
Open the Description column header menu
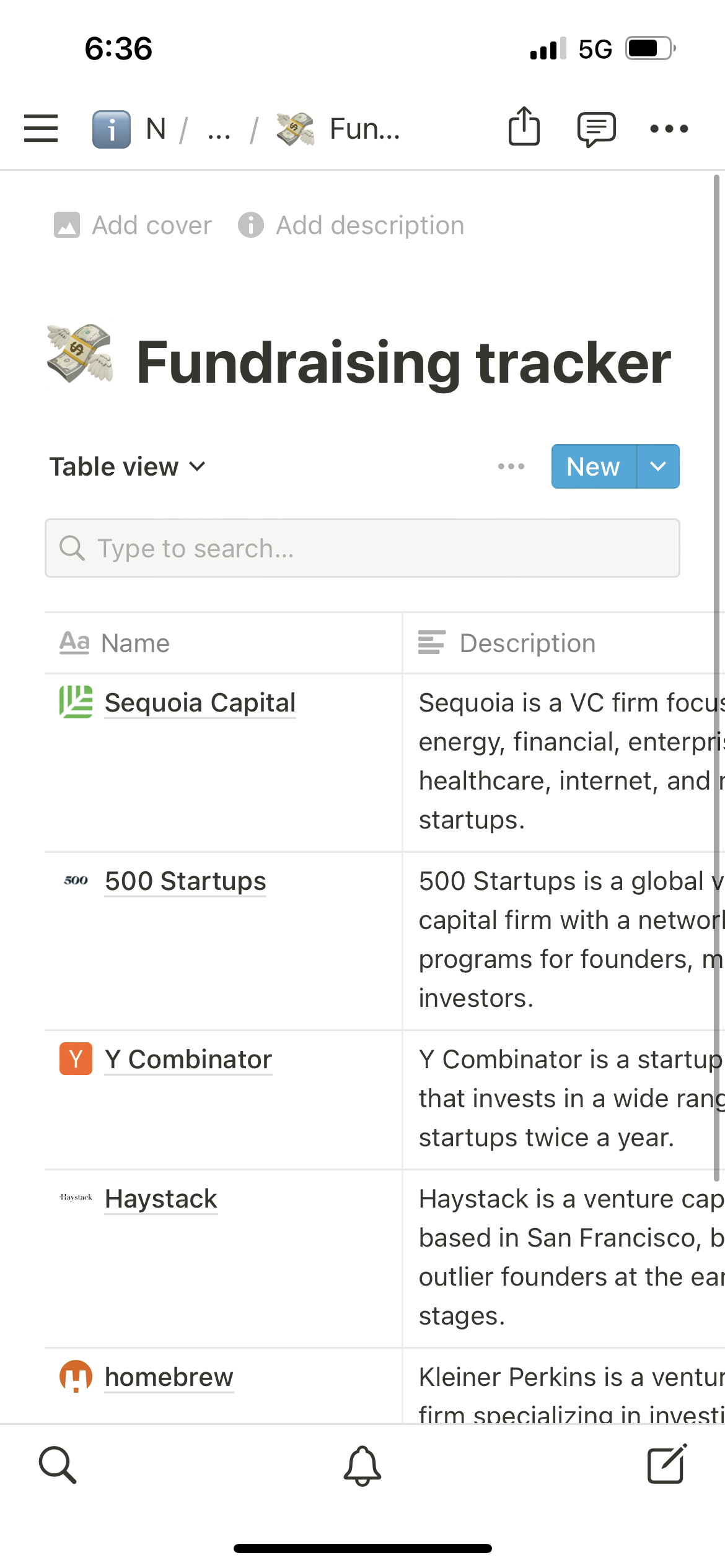[x=527, y=643]
